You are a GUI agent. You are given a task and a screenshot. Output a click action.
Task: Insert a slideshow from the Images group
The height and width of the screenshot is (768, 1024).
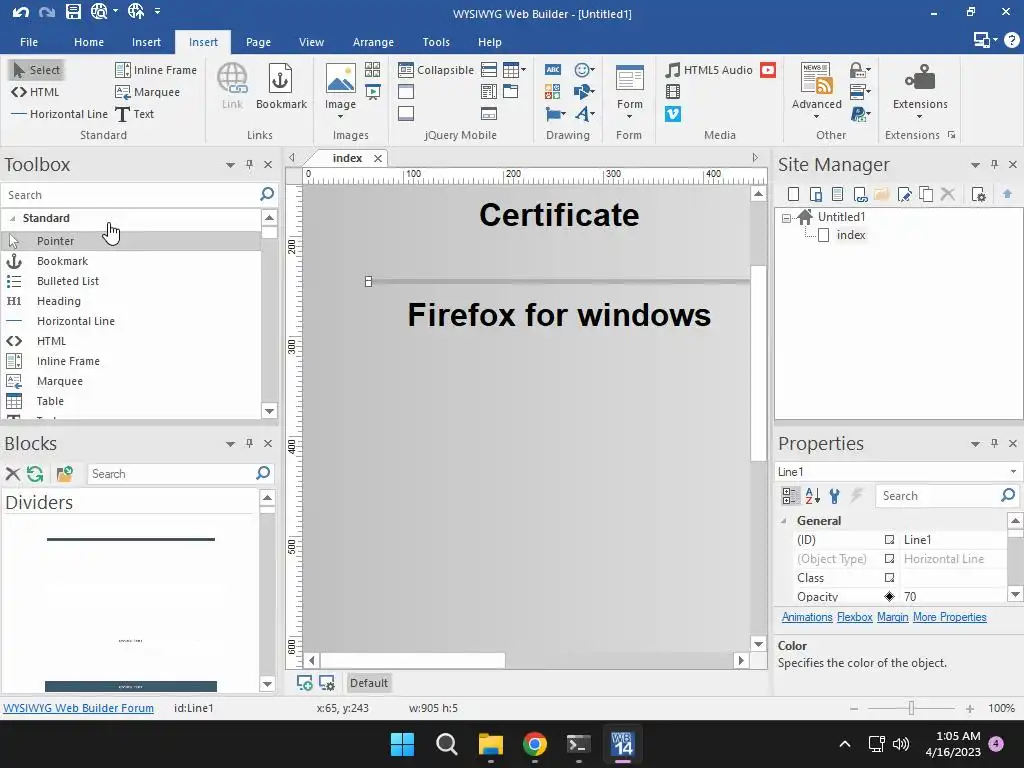click(x=373, y=92)
